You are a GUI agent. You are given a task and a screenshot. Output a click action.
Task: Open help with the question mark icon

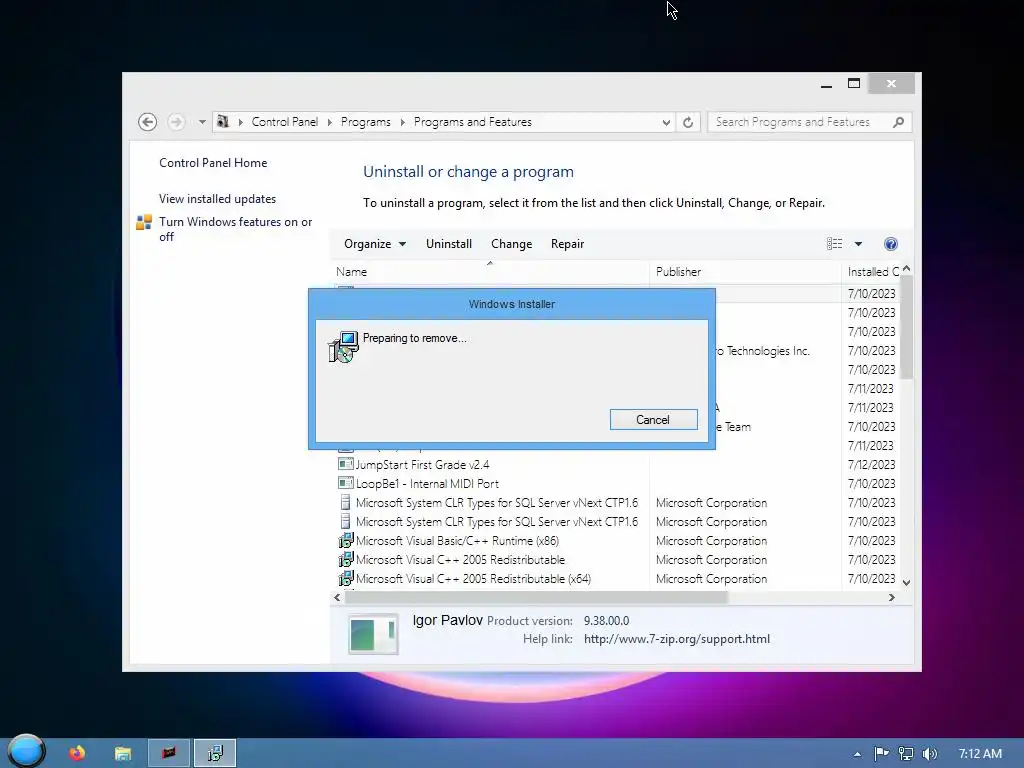[891, 244]
